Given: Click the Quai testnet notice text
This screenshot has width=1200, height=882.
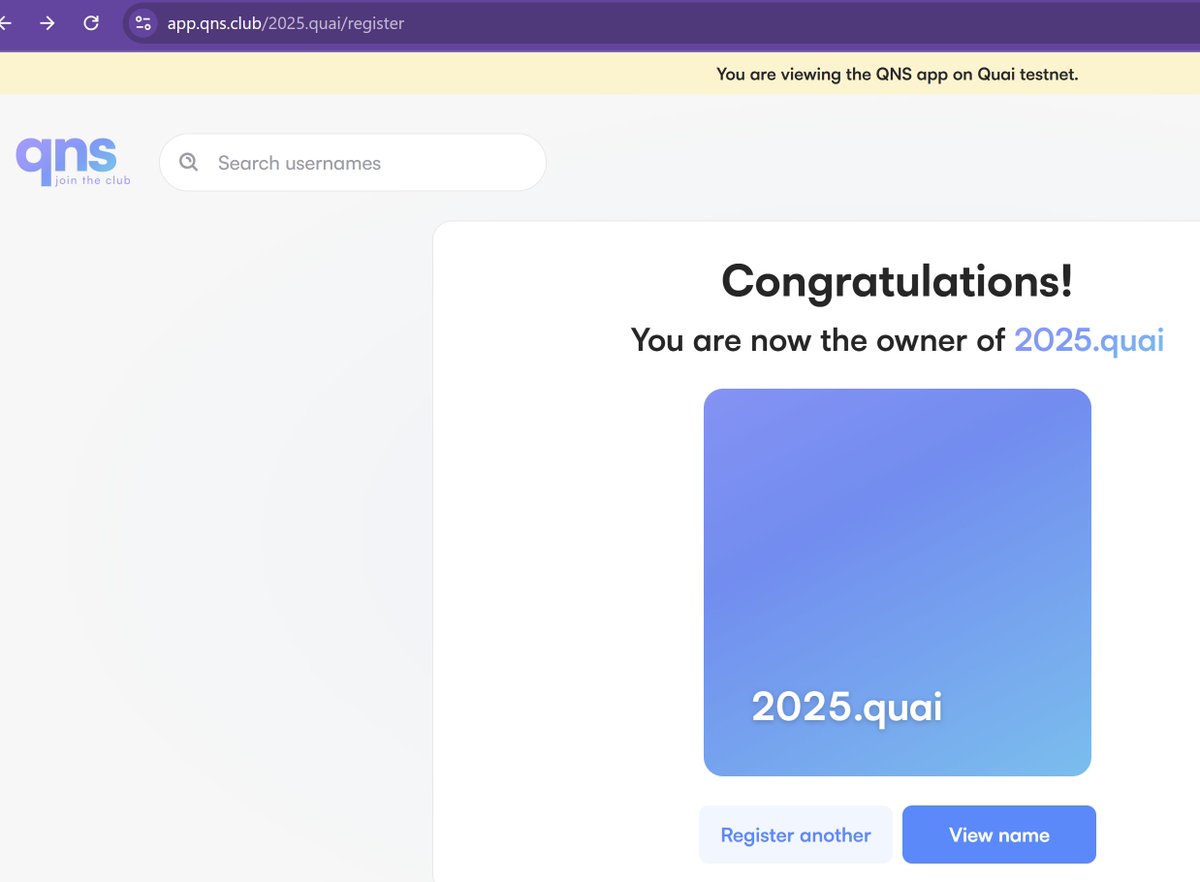Looking at the screenshot, I should tap(897, 74).
